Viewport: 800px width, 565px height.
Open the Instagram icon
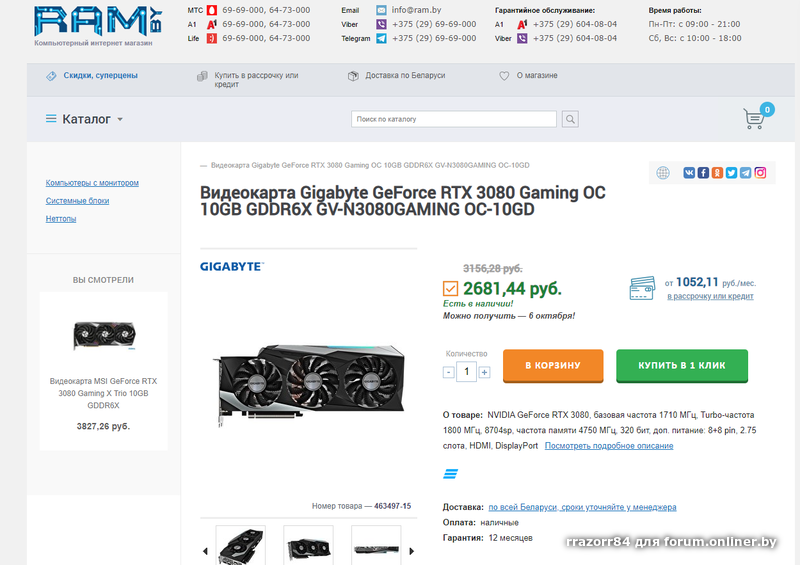click(760, 173)
